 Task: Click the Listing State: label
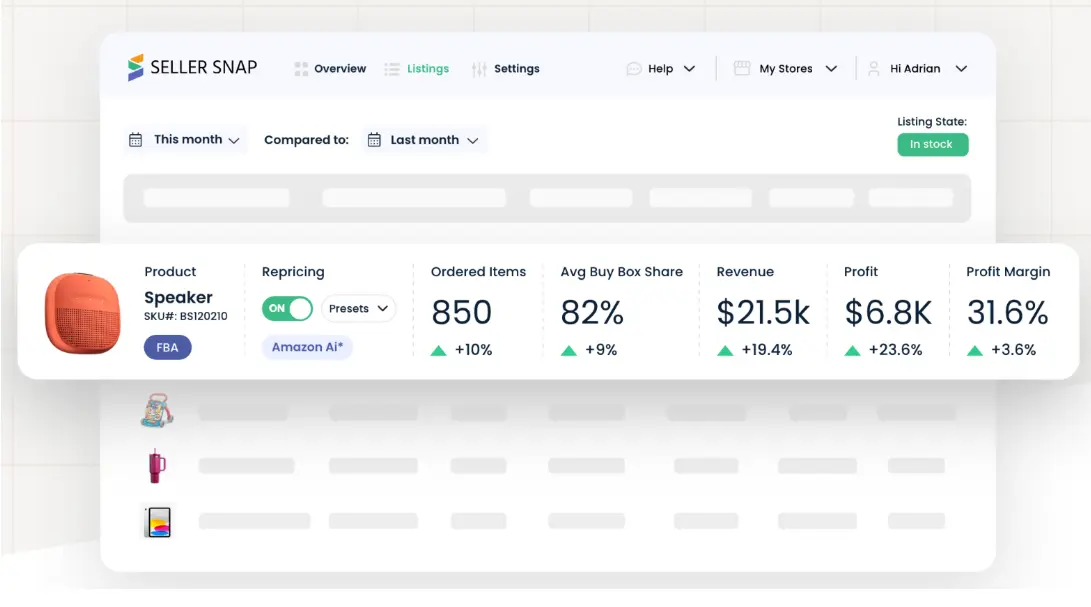click(x=932, y=122)
